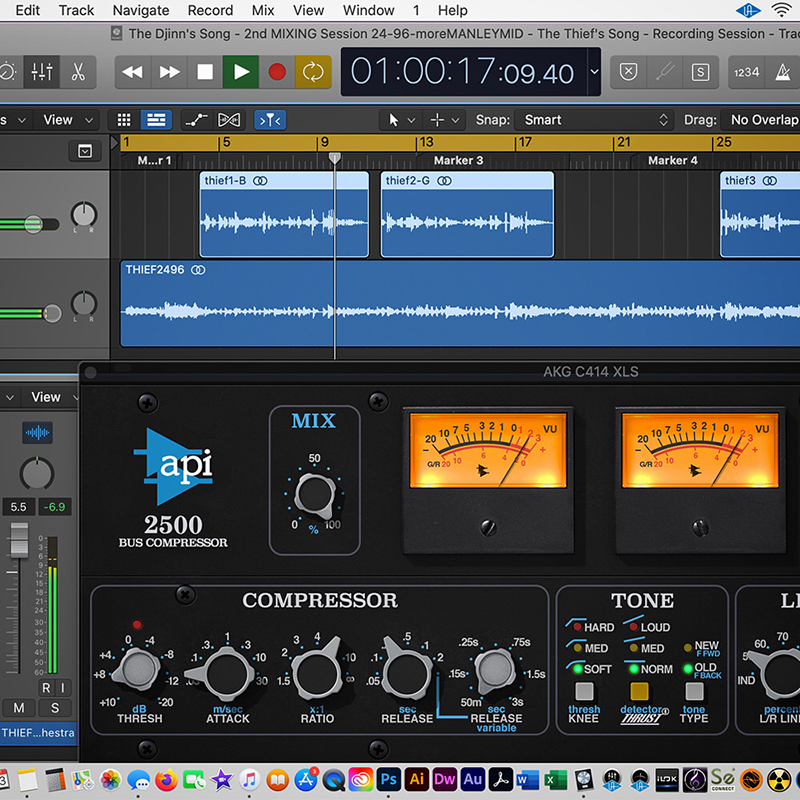This screenshot has height=800, width=800.
Task: Open Illustrator from the dock
Action: (417, 780)
